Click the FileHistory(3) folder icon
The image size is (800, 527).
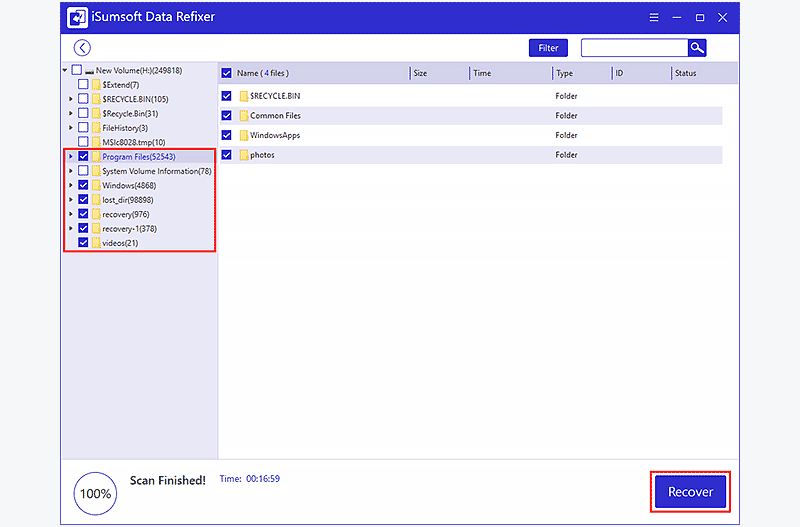pos(96,128)
